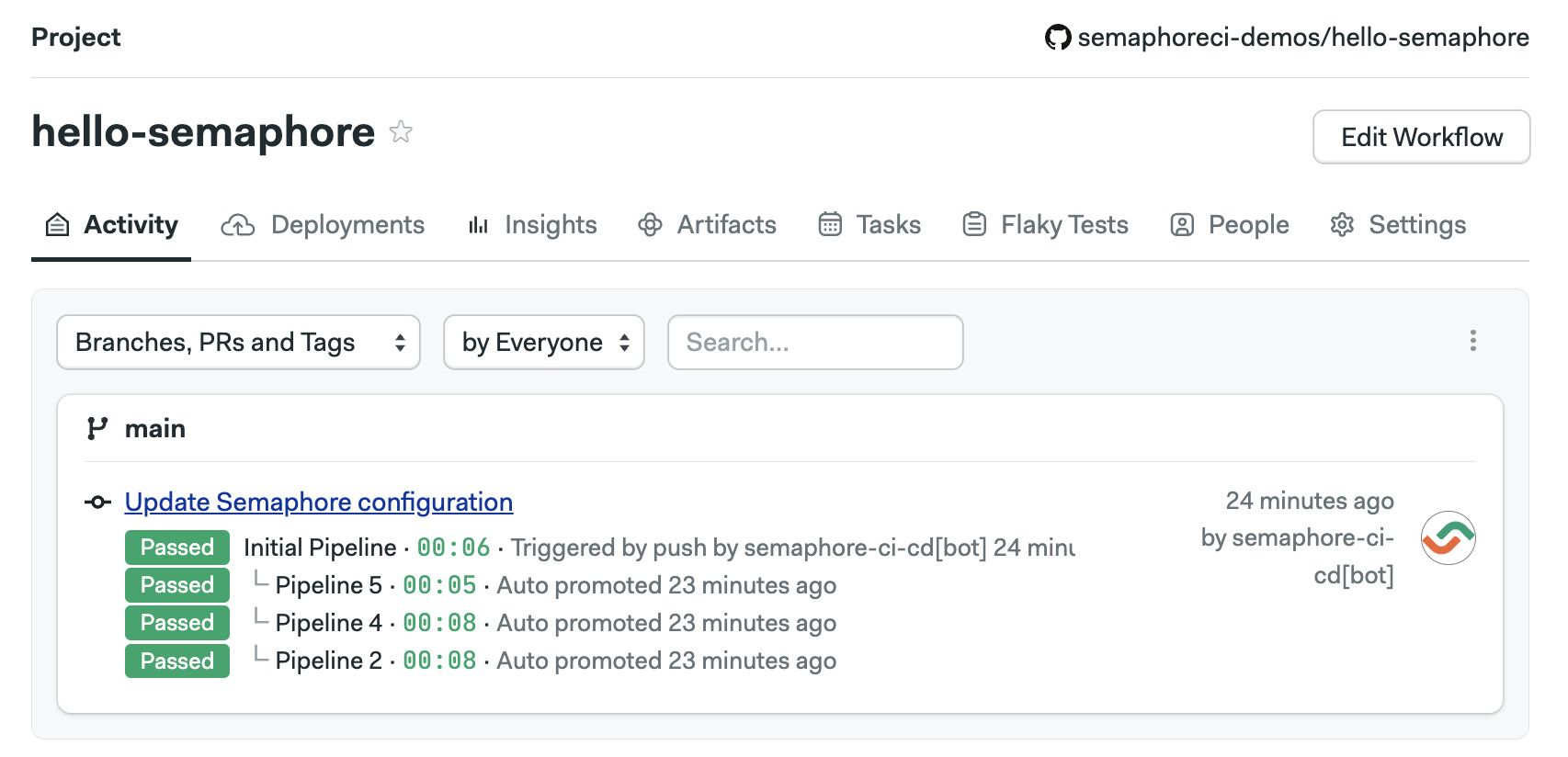Star the hello-semaphore project

(x=401, y=131)
